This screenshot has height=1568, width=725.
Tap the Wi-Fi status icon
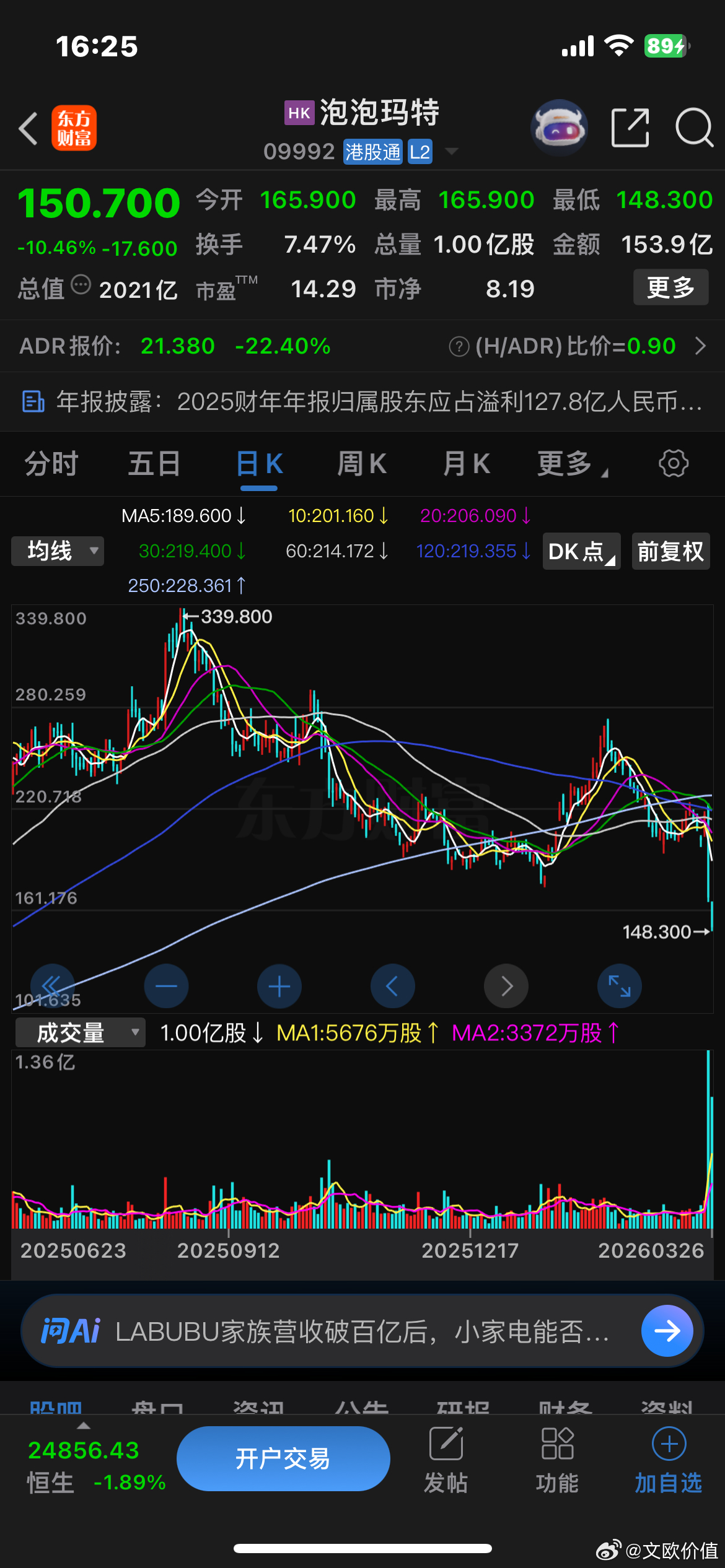click(618, 46)
